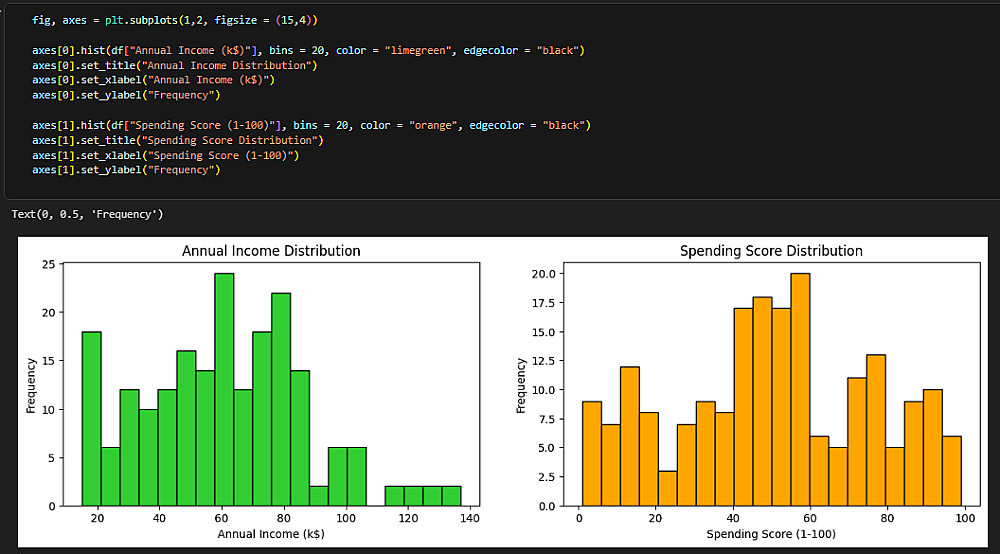Click the 20.0 tick on spending y-axis

coord(555,273)
